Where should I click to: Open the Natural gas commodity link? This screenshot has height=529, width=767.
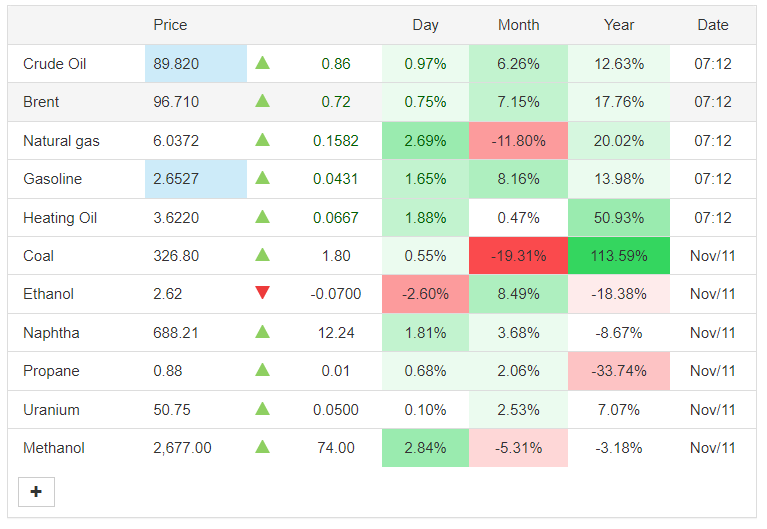tap(61, 141)
